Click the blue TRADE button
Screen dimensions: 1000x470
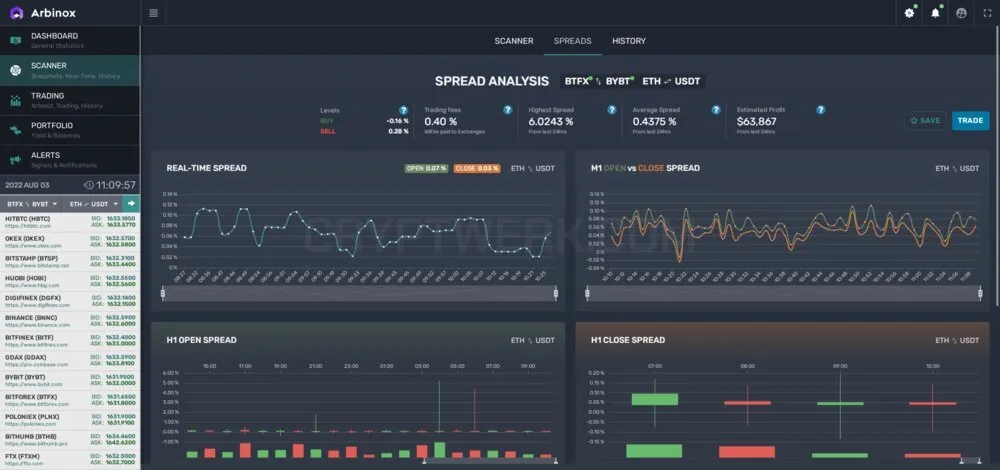coord(971,121)
